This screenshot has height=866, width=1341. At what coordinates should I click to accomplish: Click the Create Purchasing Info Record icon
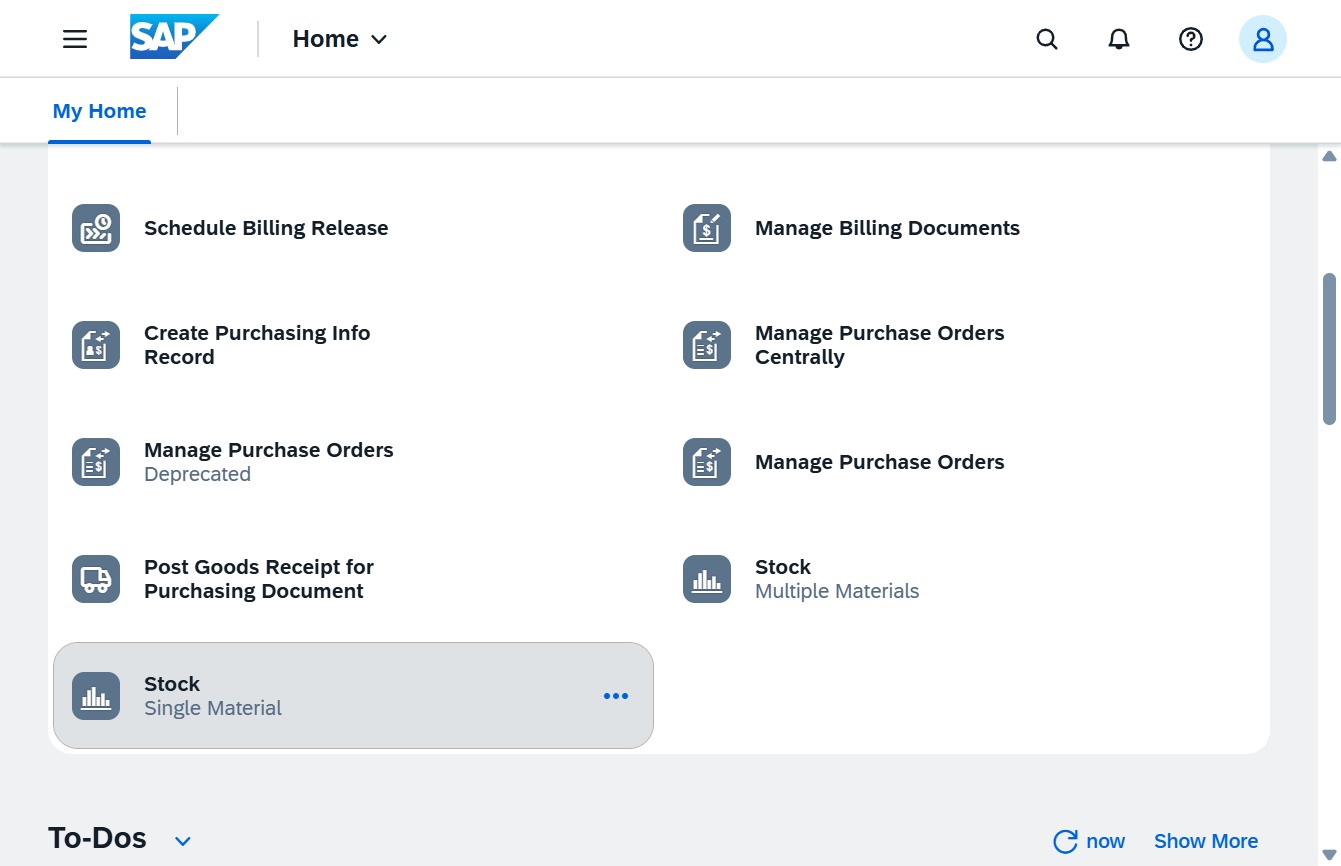(96, 345)
